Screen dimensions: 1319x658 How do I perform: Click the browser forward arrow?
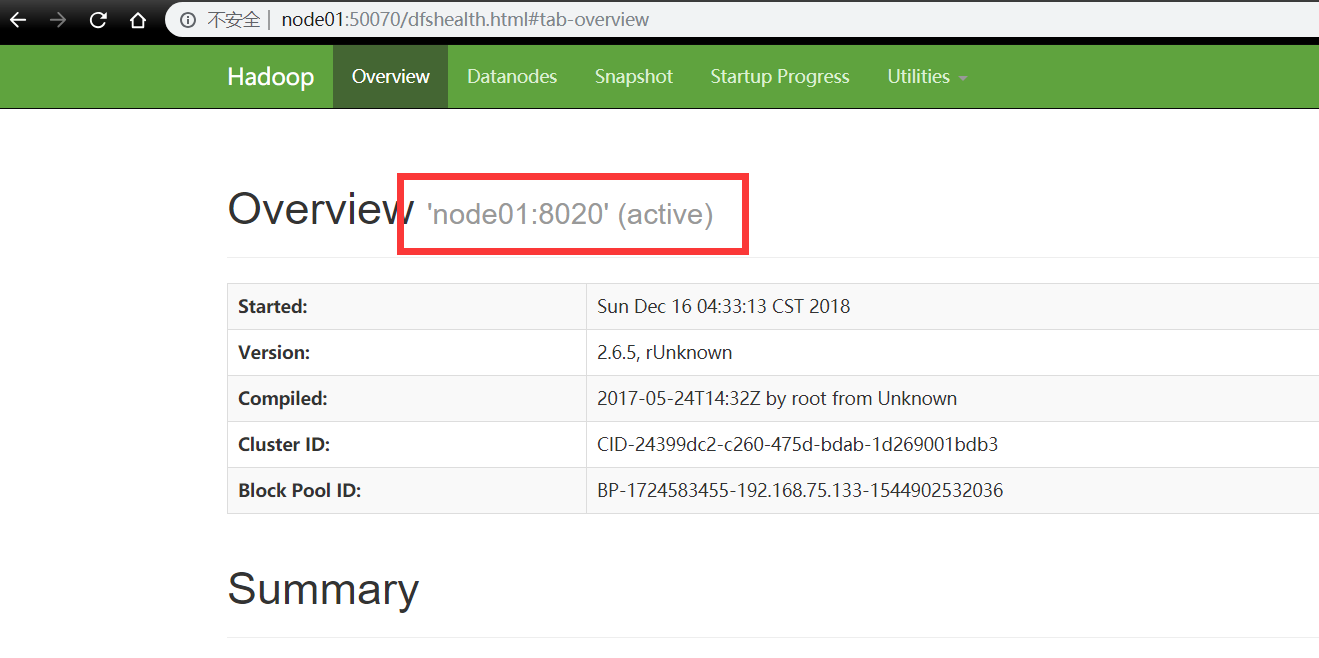click(58, 20)
